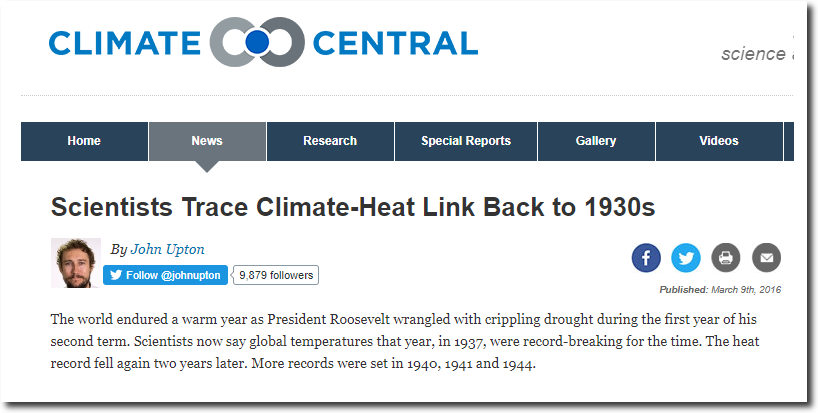Click John Upton's author photo
The height and width of the screenshot is (413, 818).
pos(76,263)
